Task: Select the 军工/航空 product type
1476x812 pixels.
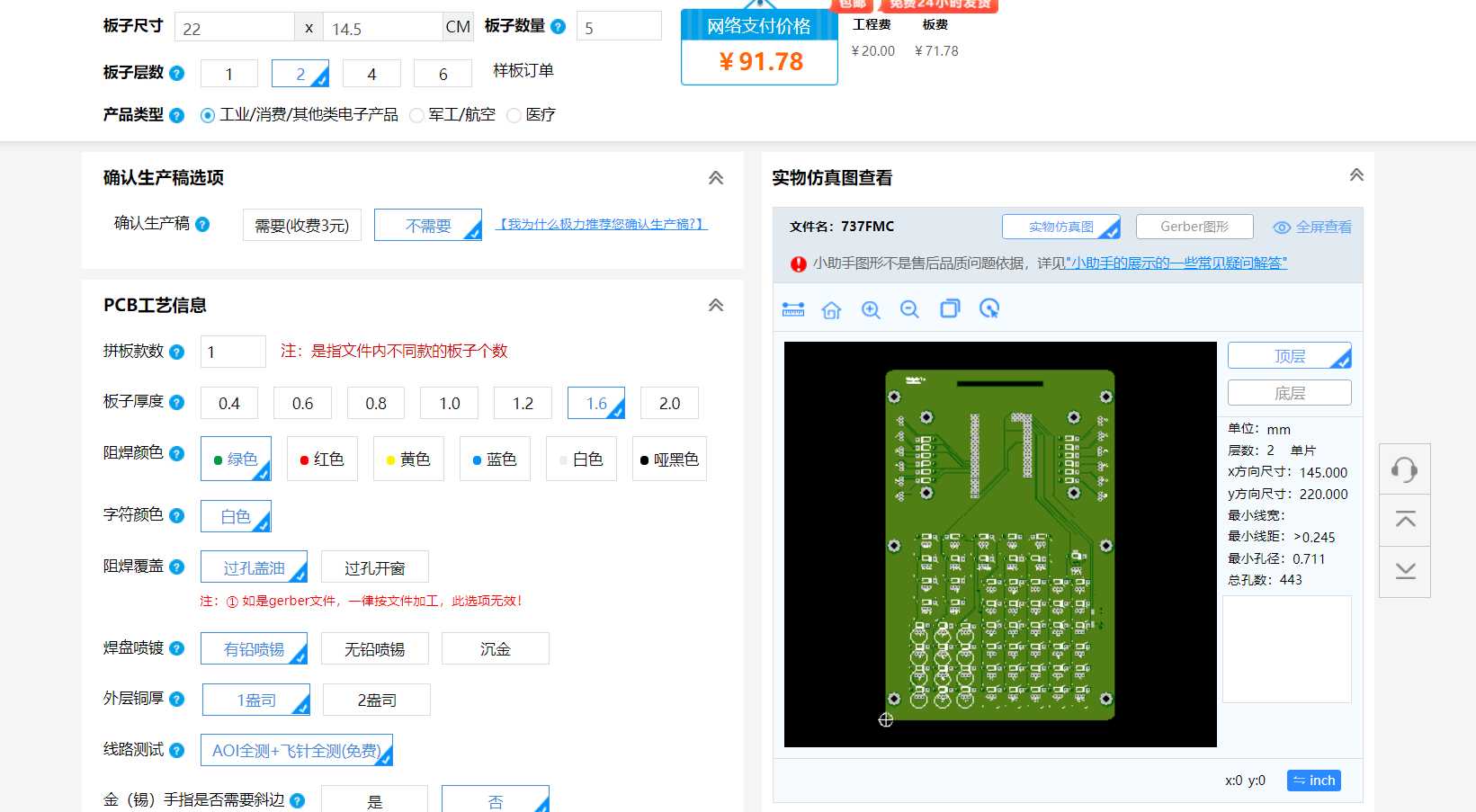Action: (x=416, y=115)
